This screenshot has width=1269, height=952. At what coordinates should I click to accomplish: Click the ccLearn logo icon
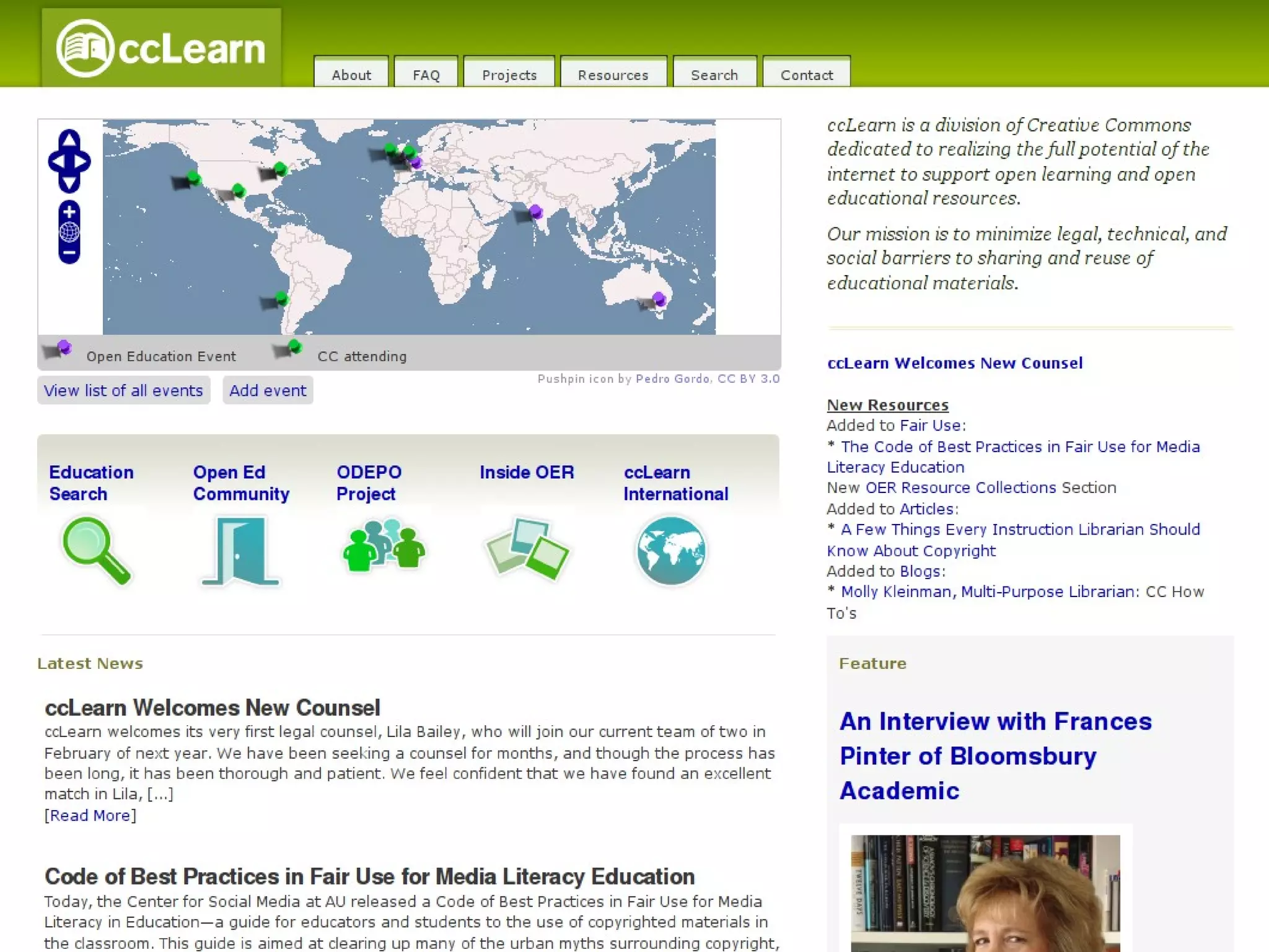(x=85, y=48)
